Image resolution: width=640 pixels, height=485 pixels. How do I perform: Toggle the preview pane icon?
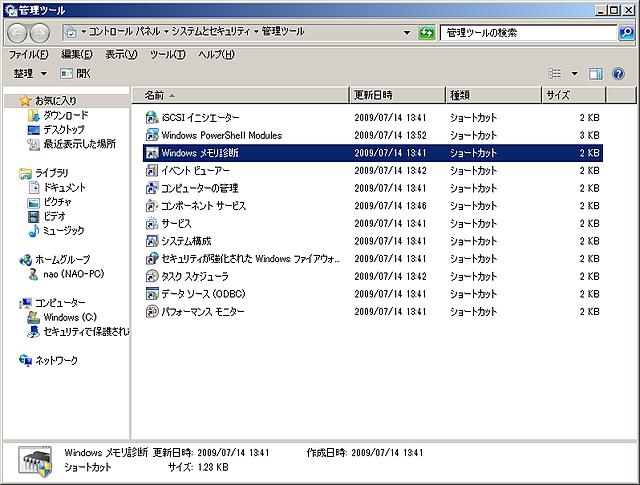click(x=595, y=73)
